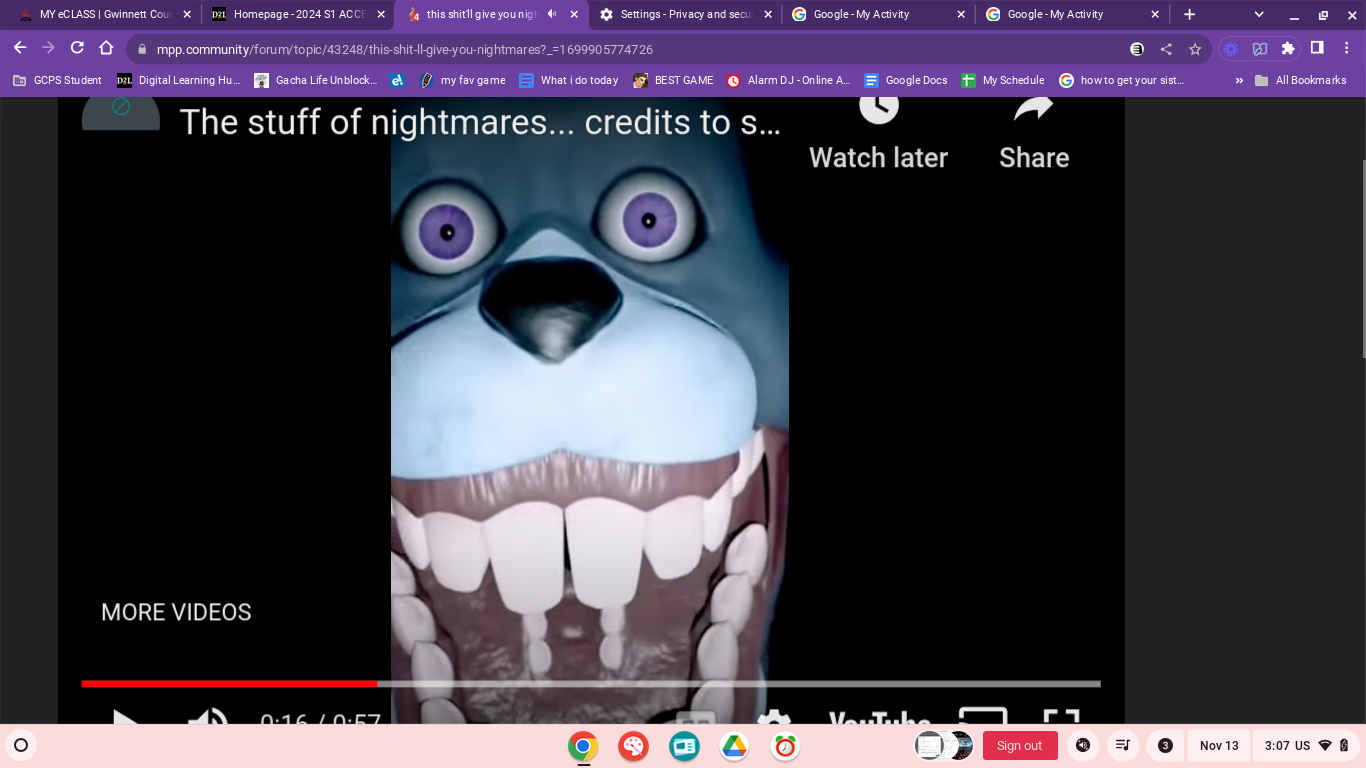
Task: Open GCPS Student bookmark folder
Action: tap(57, 80)
